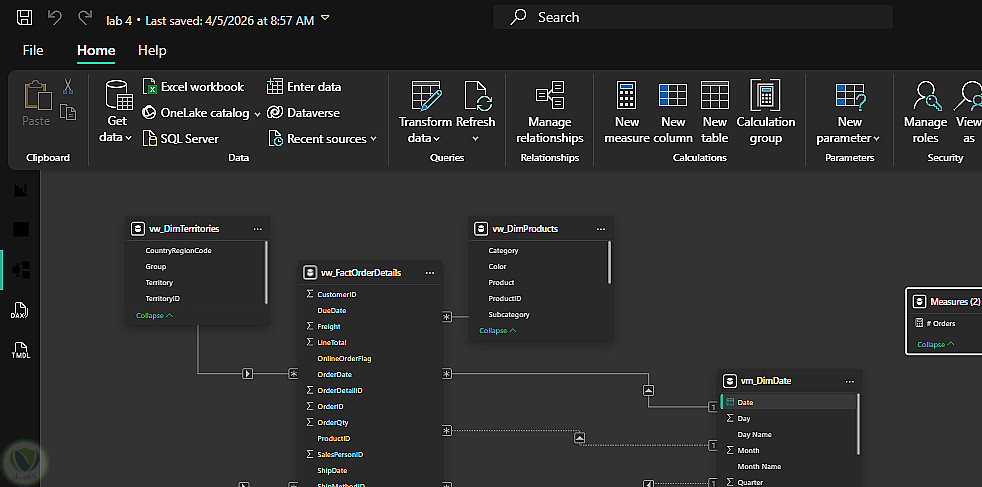Open DAX query view in sidebar
This screenshot has width=982, height=487.
click(20, 312)
